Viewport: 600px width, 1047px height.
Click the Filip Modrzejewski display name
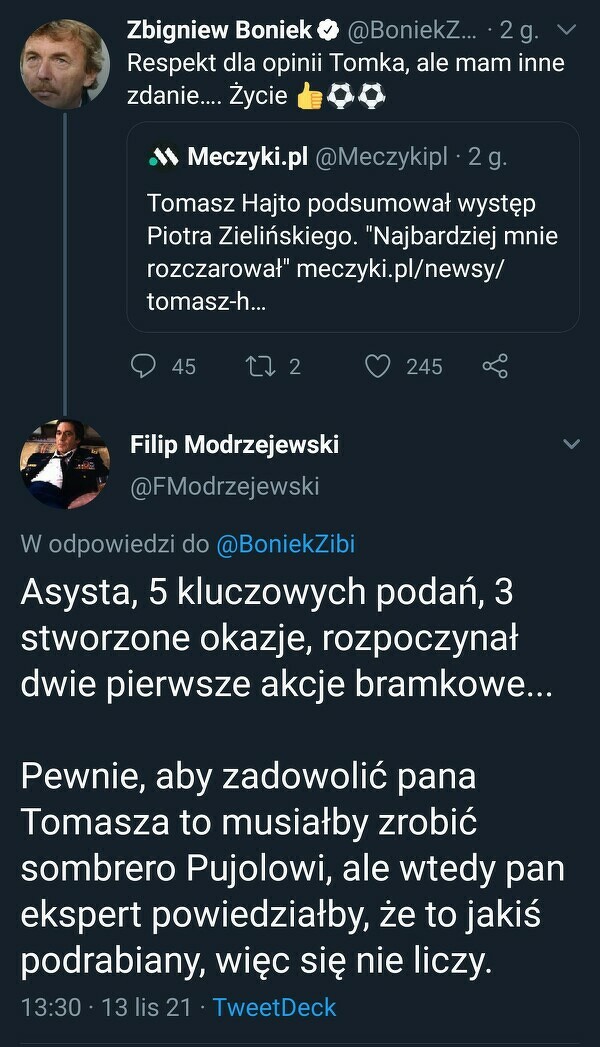(235, 444)
